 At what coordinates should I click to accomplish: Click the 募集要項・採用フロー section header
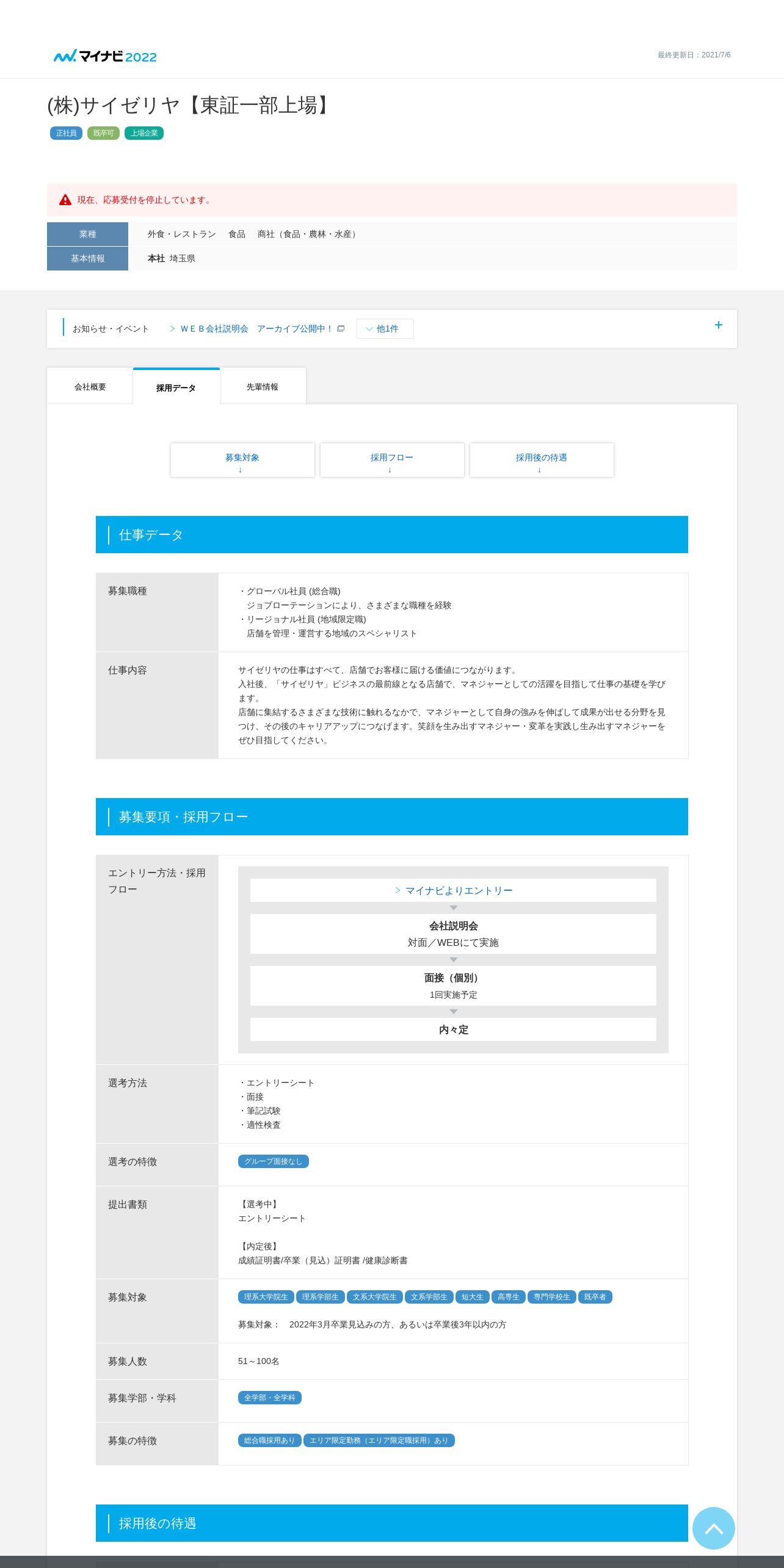392,817
